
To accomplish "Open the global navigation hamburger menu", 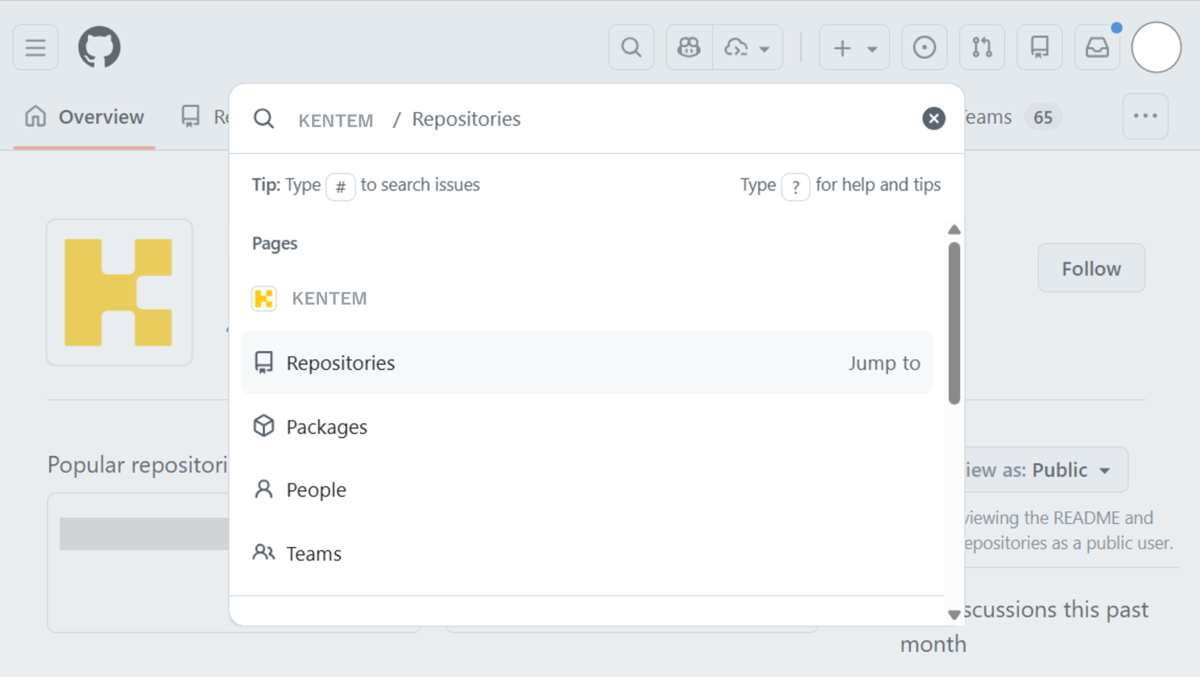I will click(x=35, y=47).
